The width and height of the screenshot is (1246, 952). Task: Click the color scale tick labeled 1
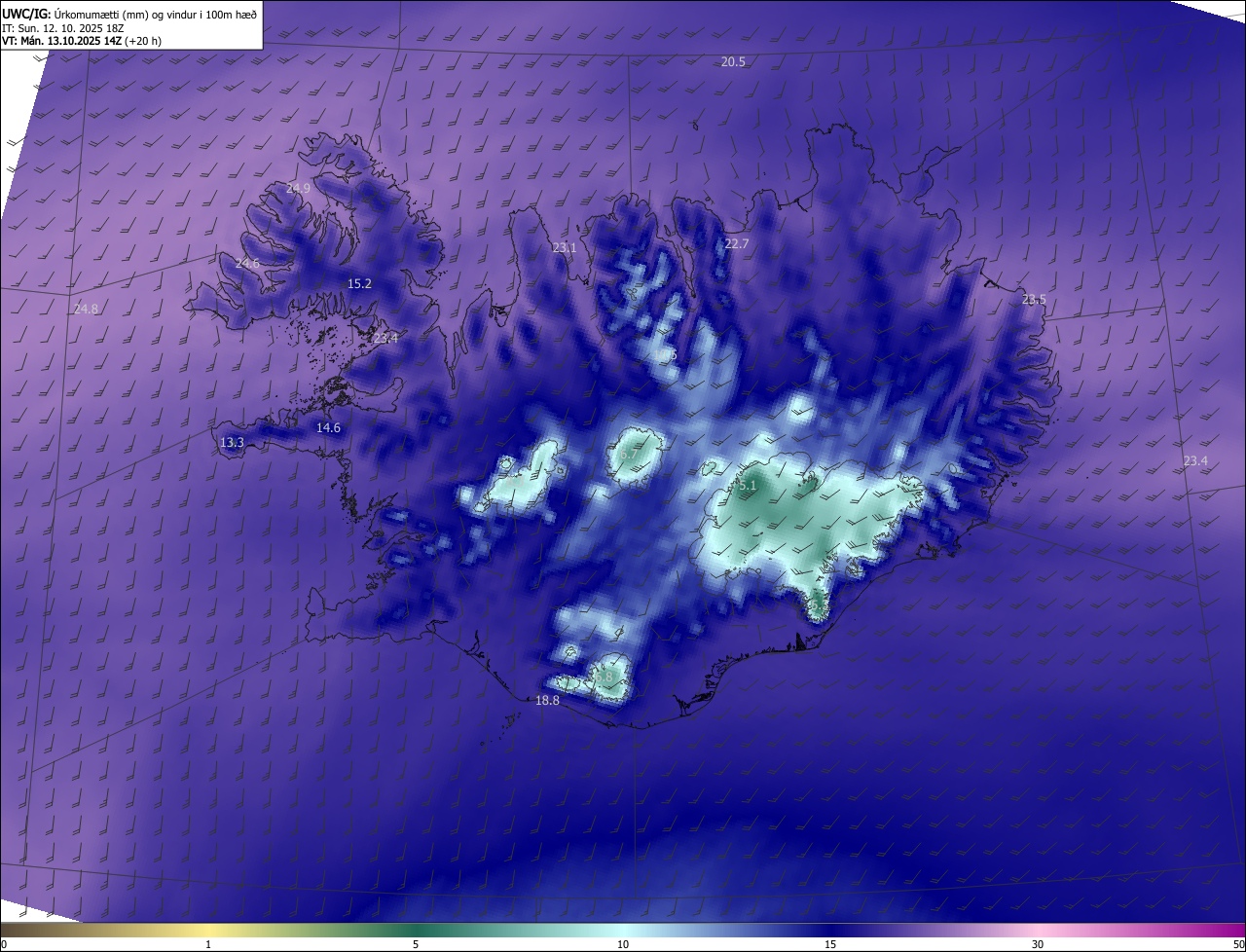pyautogui.click(x=208, y=944)
